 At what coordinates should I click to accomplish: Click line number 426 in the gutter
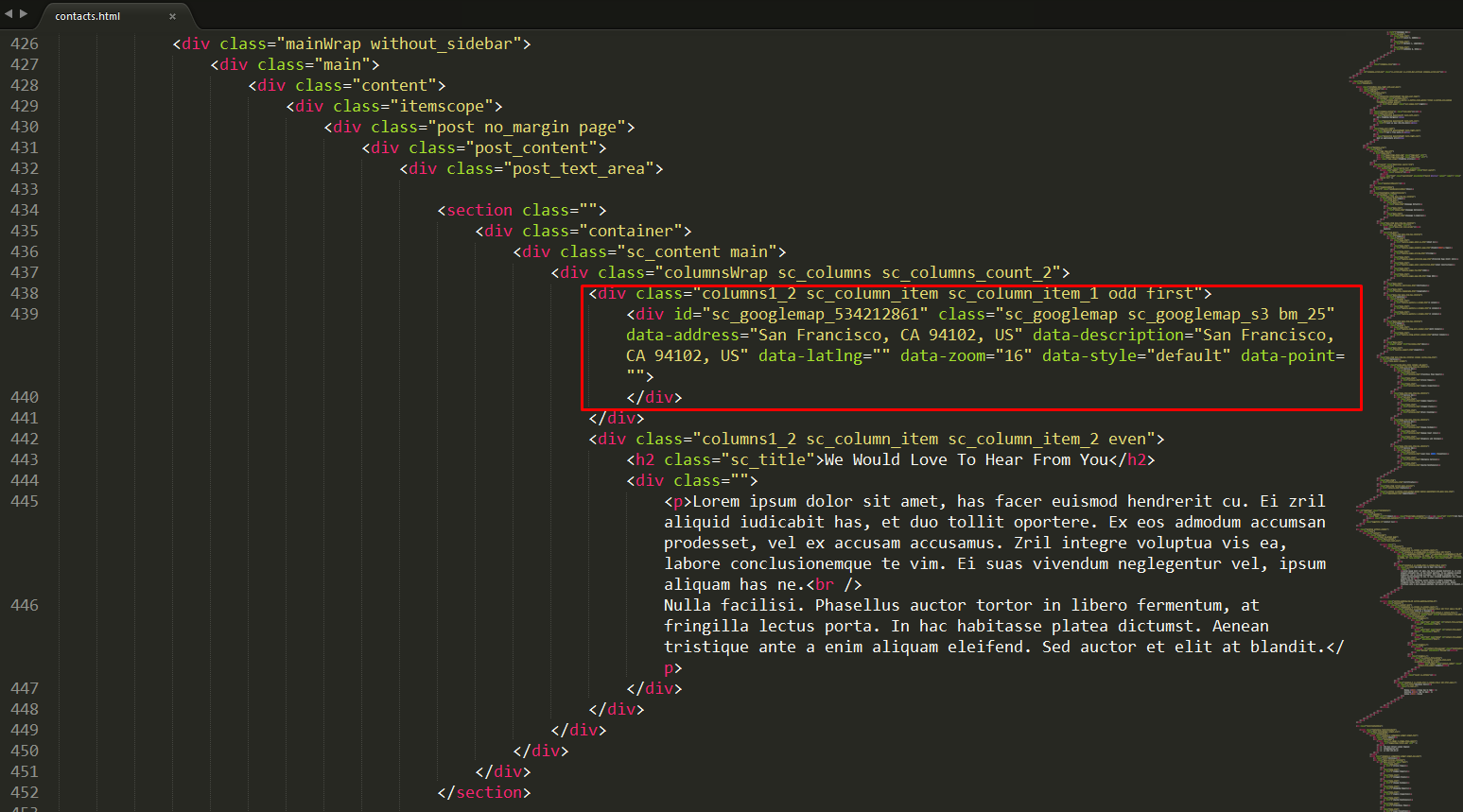click(25, 43)
